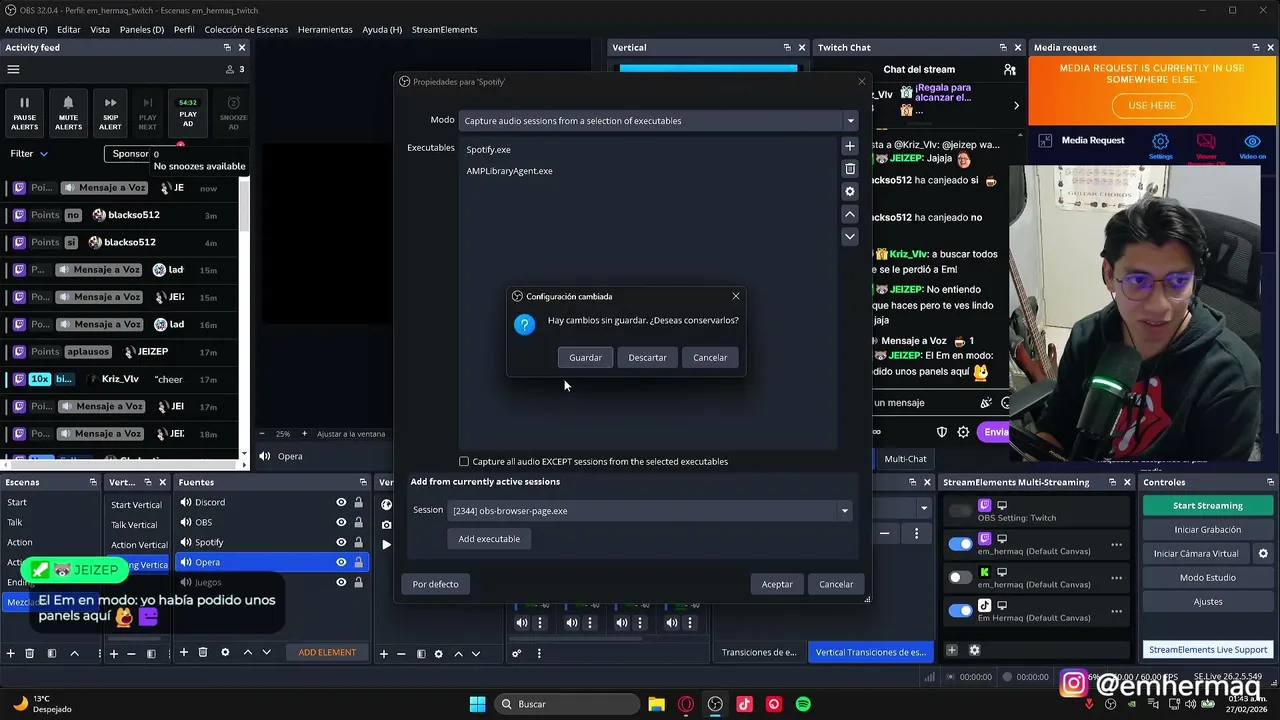Open options for Kick em_hermaq output
The image size is (1280, 720).
pos(1116,577)
